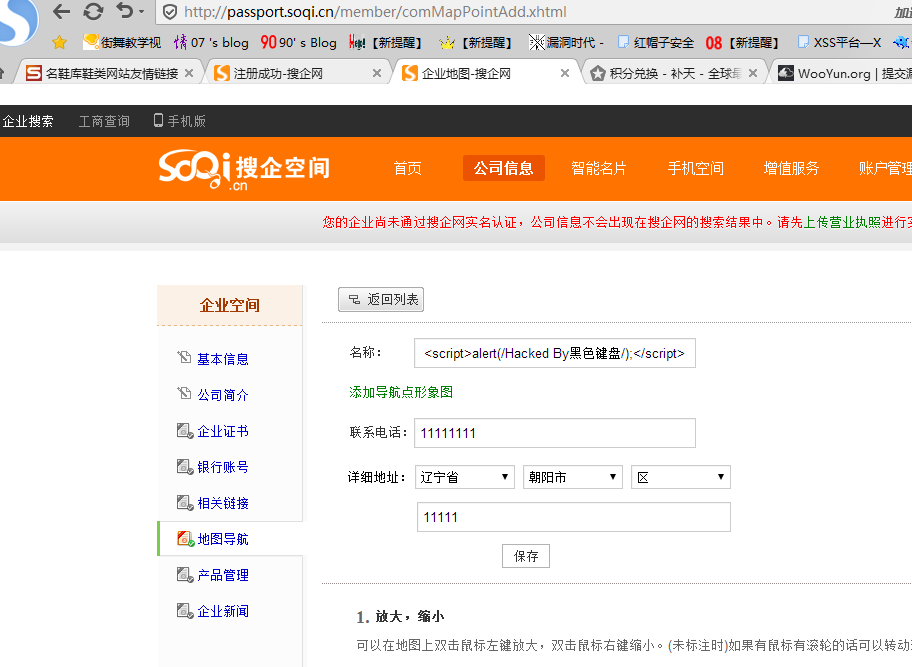Select 公司信息 nav item
912x667 pixels.
[504, 168]
